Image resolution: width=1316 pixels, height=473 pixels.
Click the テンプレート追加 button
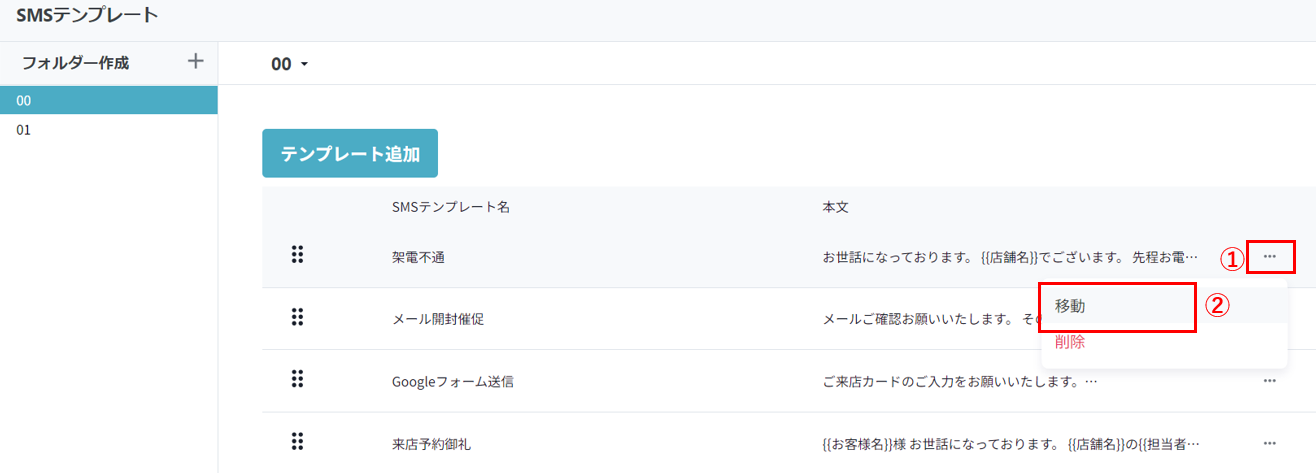coord(350,154)
